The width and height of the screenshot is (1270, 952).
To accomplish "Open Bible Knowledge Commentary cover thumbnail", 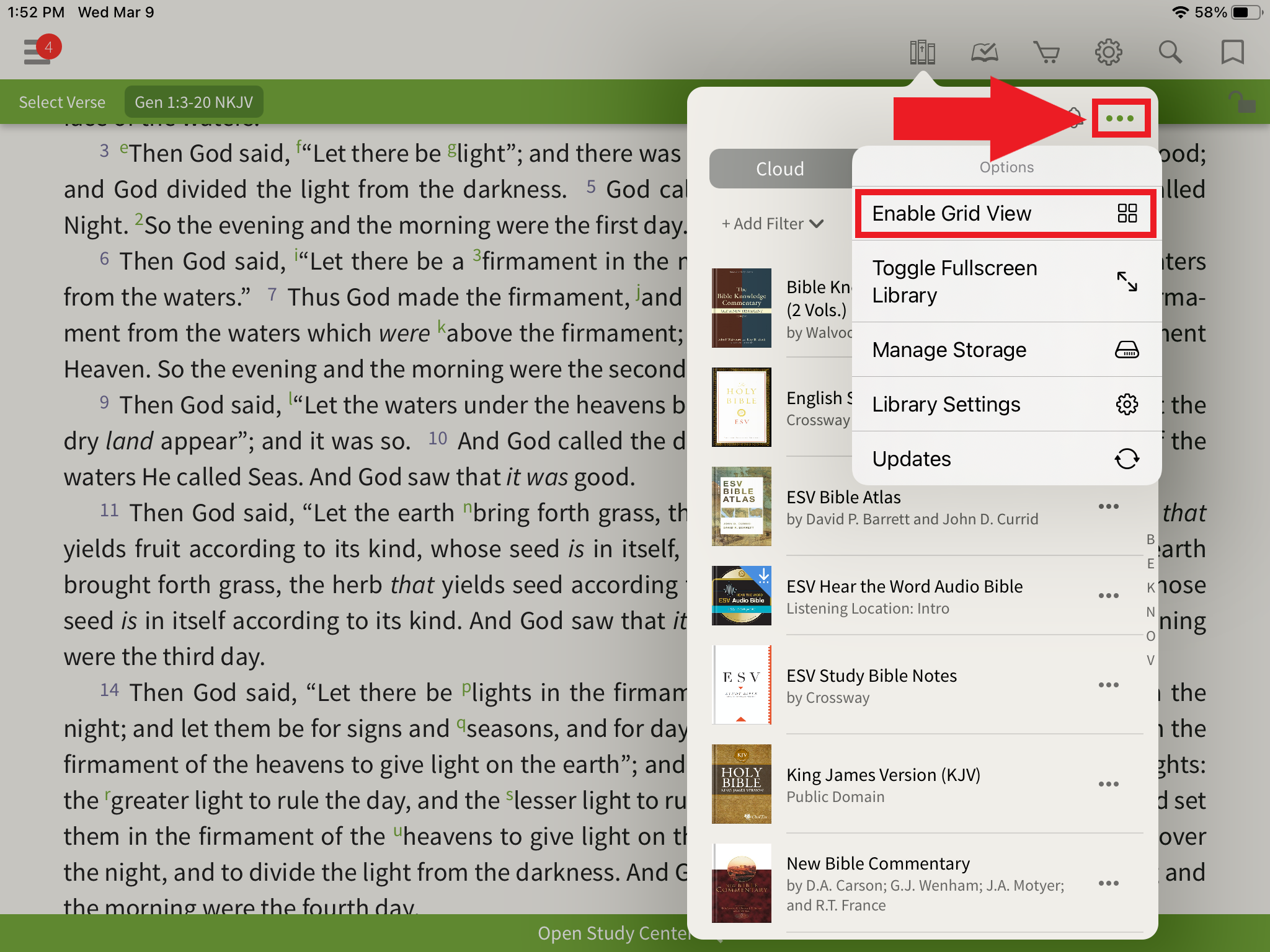I will click(x=742, y=308).
